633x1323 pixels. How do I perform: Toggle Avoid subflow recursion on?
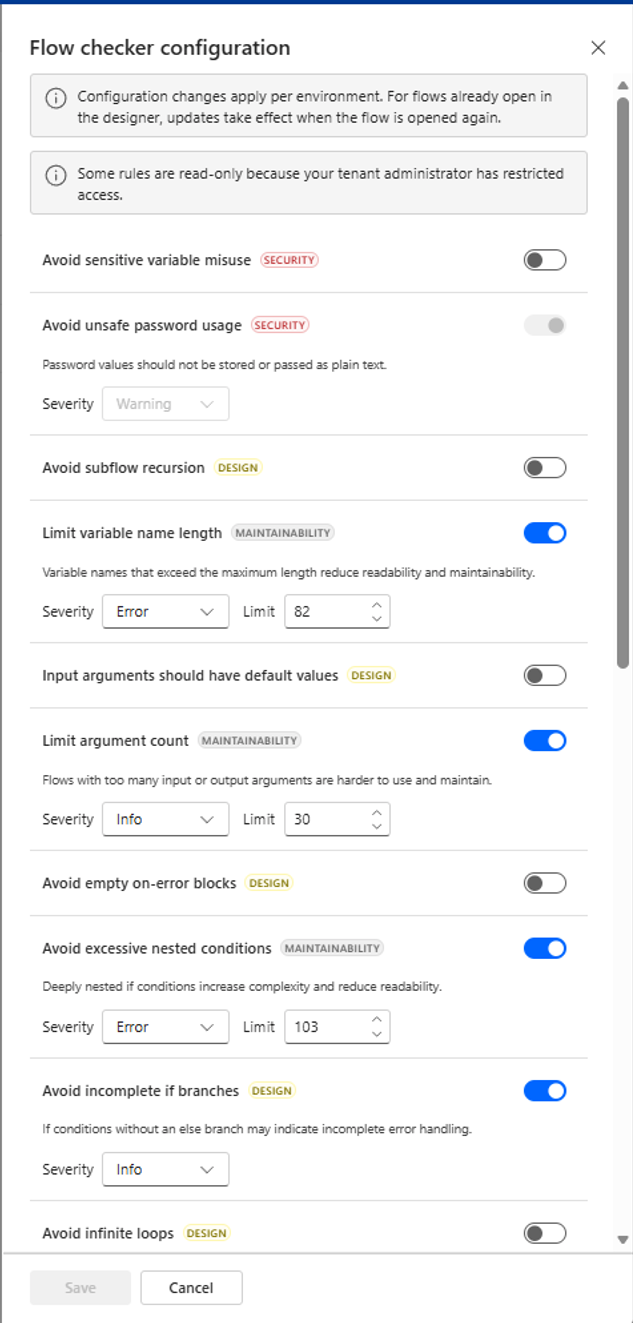[545, 468]
